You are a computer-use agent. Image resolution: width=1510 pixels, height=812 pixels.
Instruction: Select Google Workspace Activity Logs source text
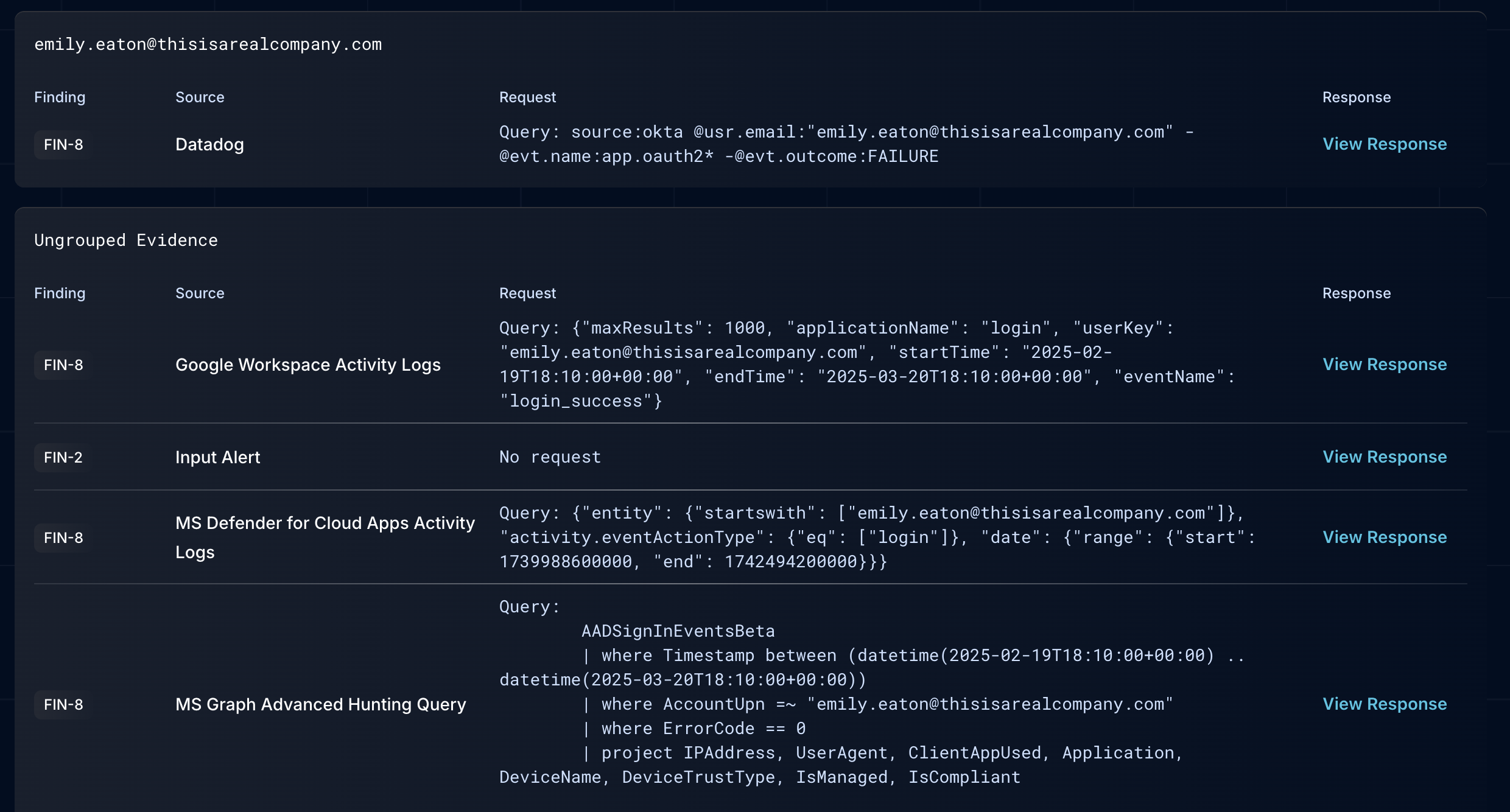coord(307,365)
